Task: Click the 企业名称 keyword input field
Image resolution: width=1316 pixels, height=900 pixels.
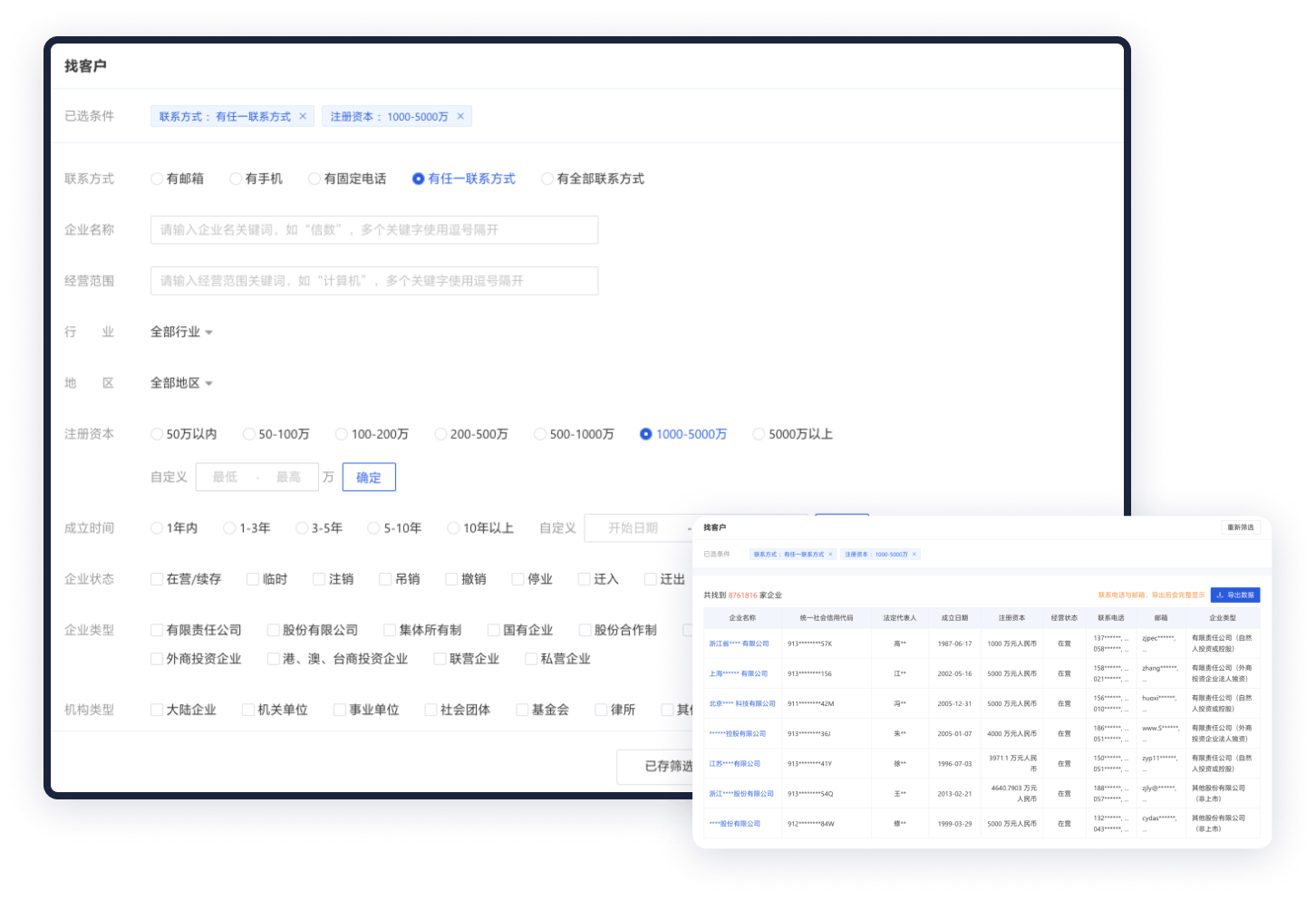Action: point(374,229)
